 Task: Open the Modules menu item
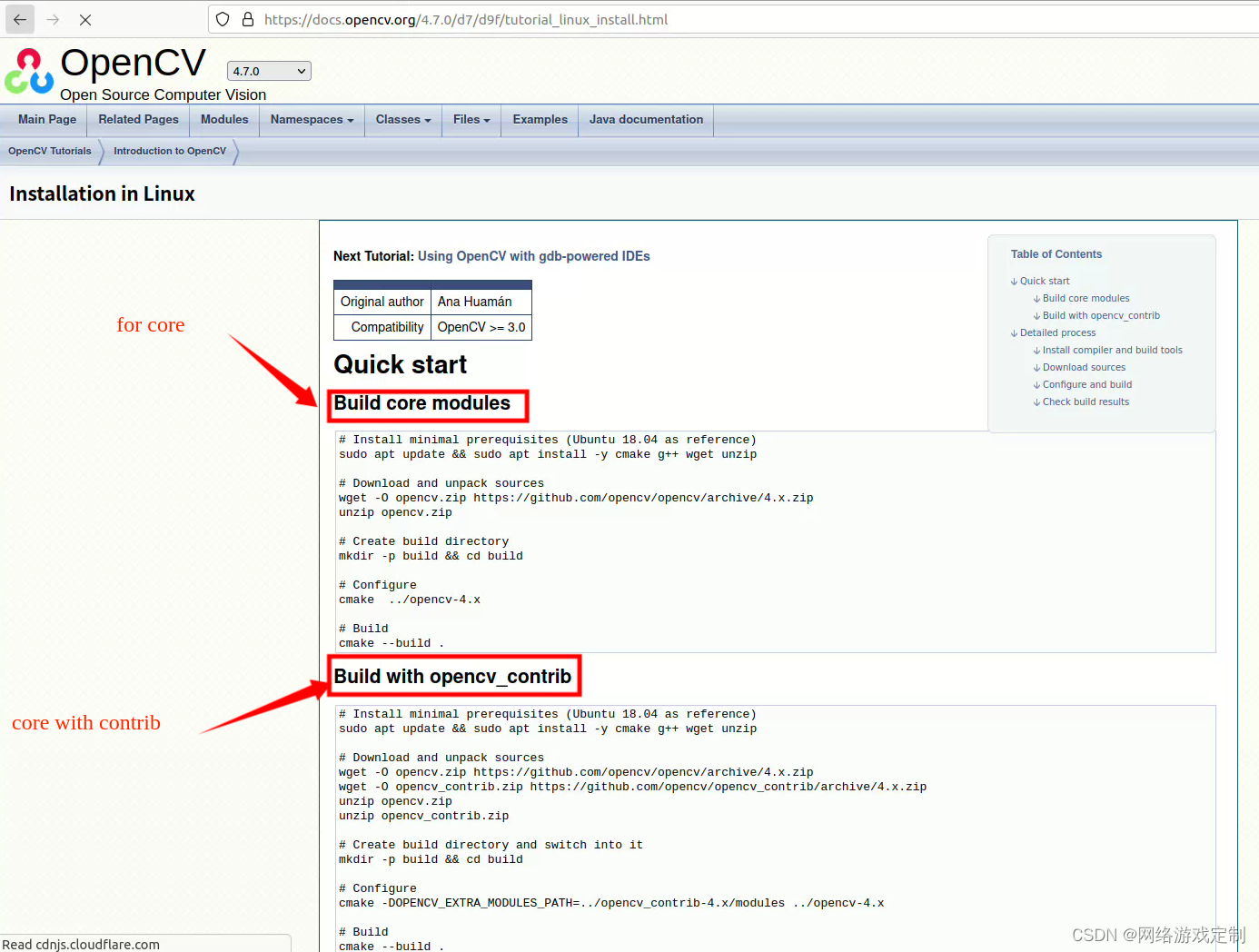point(223,119)
